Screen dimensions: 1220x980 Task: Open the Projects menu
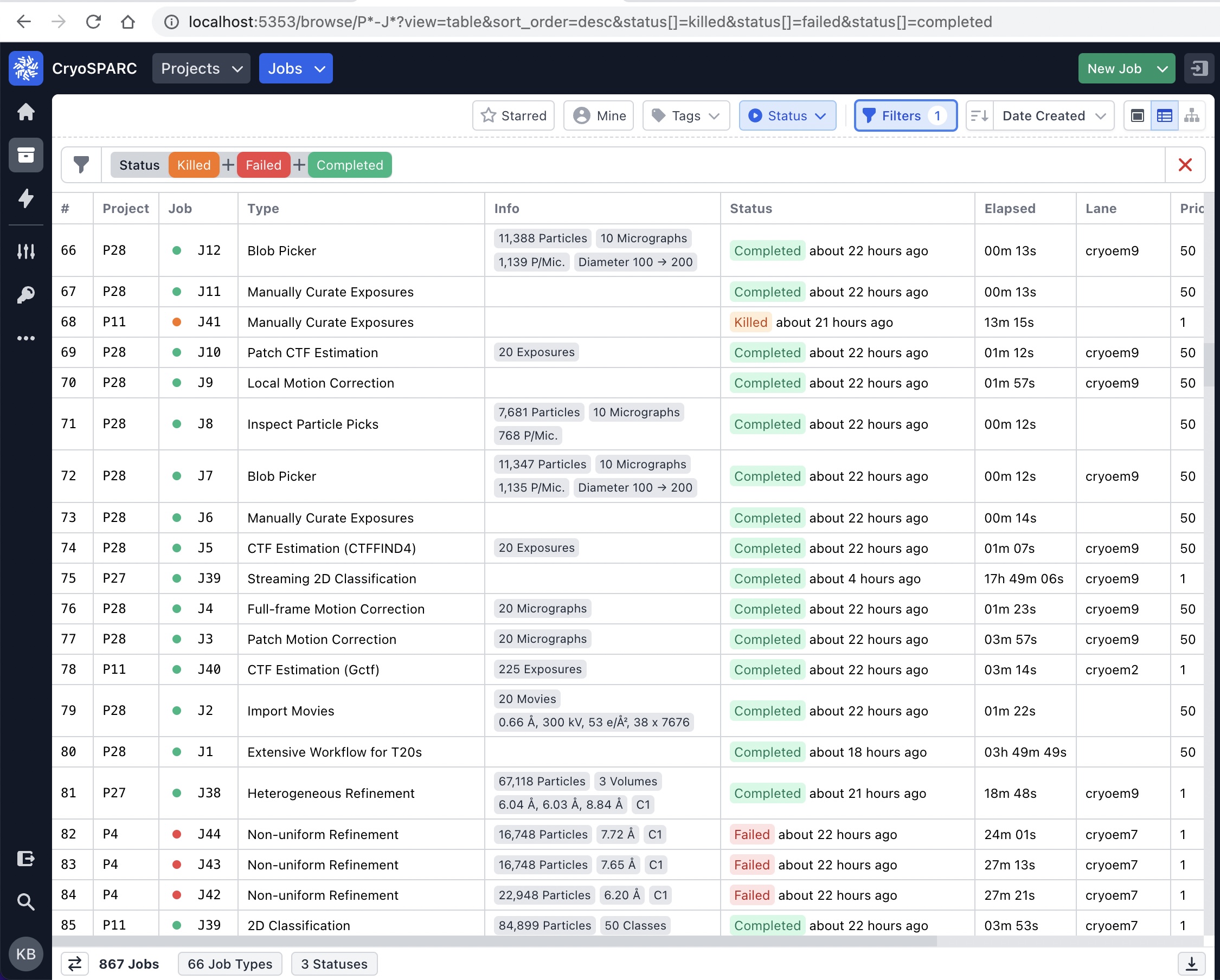(x=201, y=68)
